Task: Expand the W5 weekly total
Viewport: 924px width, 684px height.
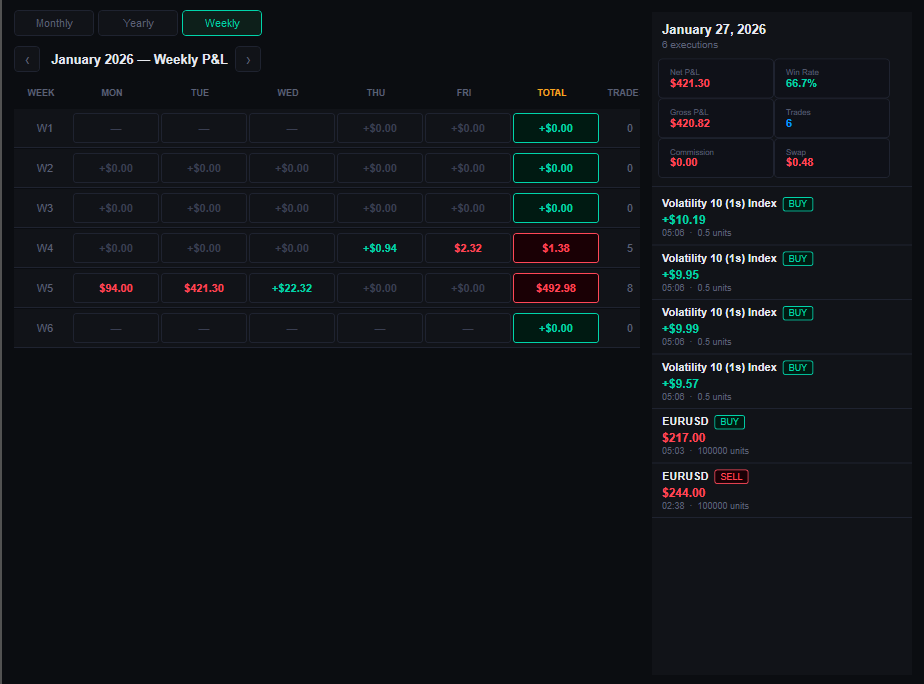Action: pos(556,288)
